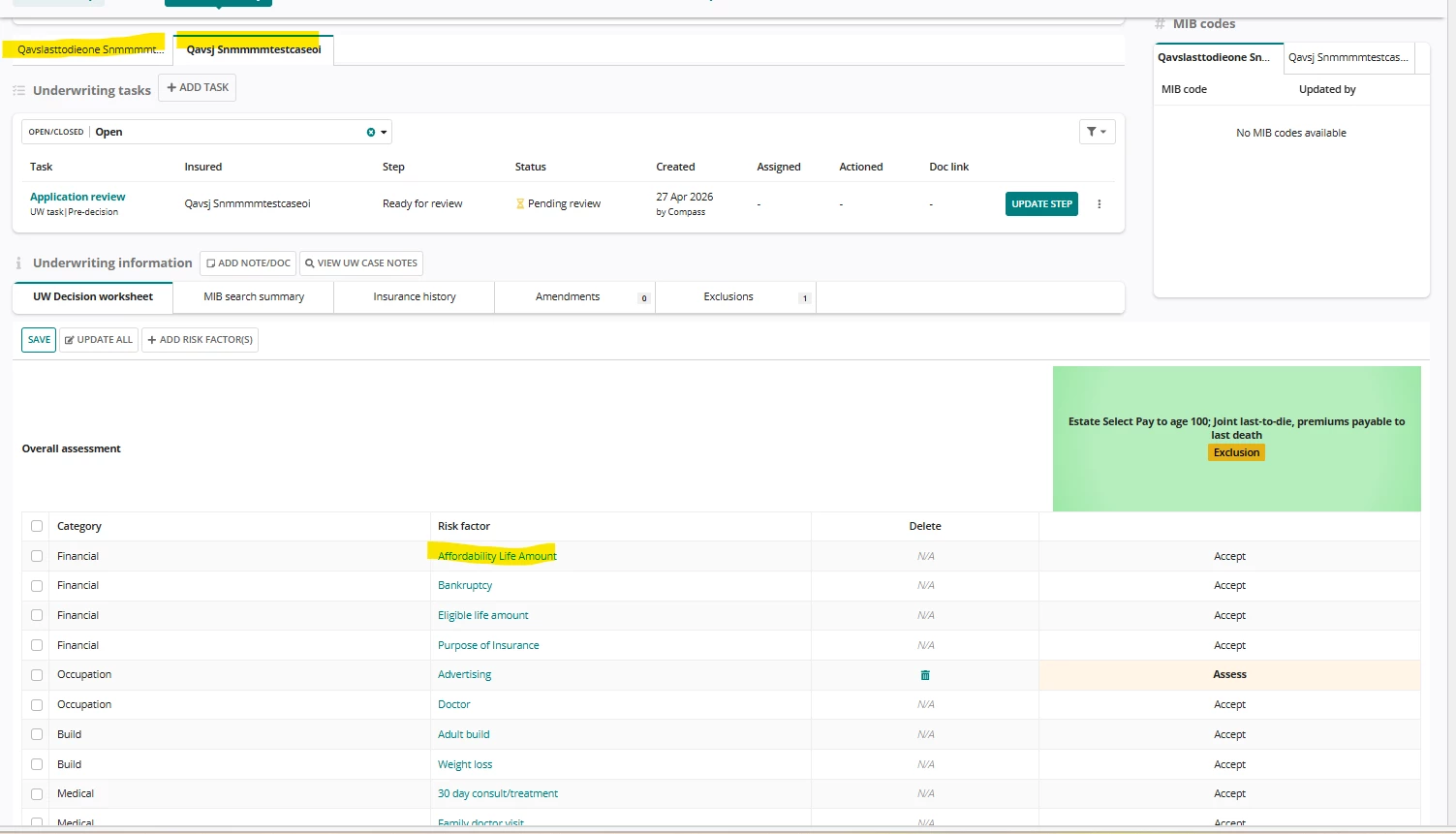Click the Task column header

click(x=42, y=167)
